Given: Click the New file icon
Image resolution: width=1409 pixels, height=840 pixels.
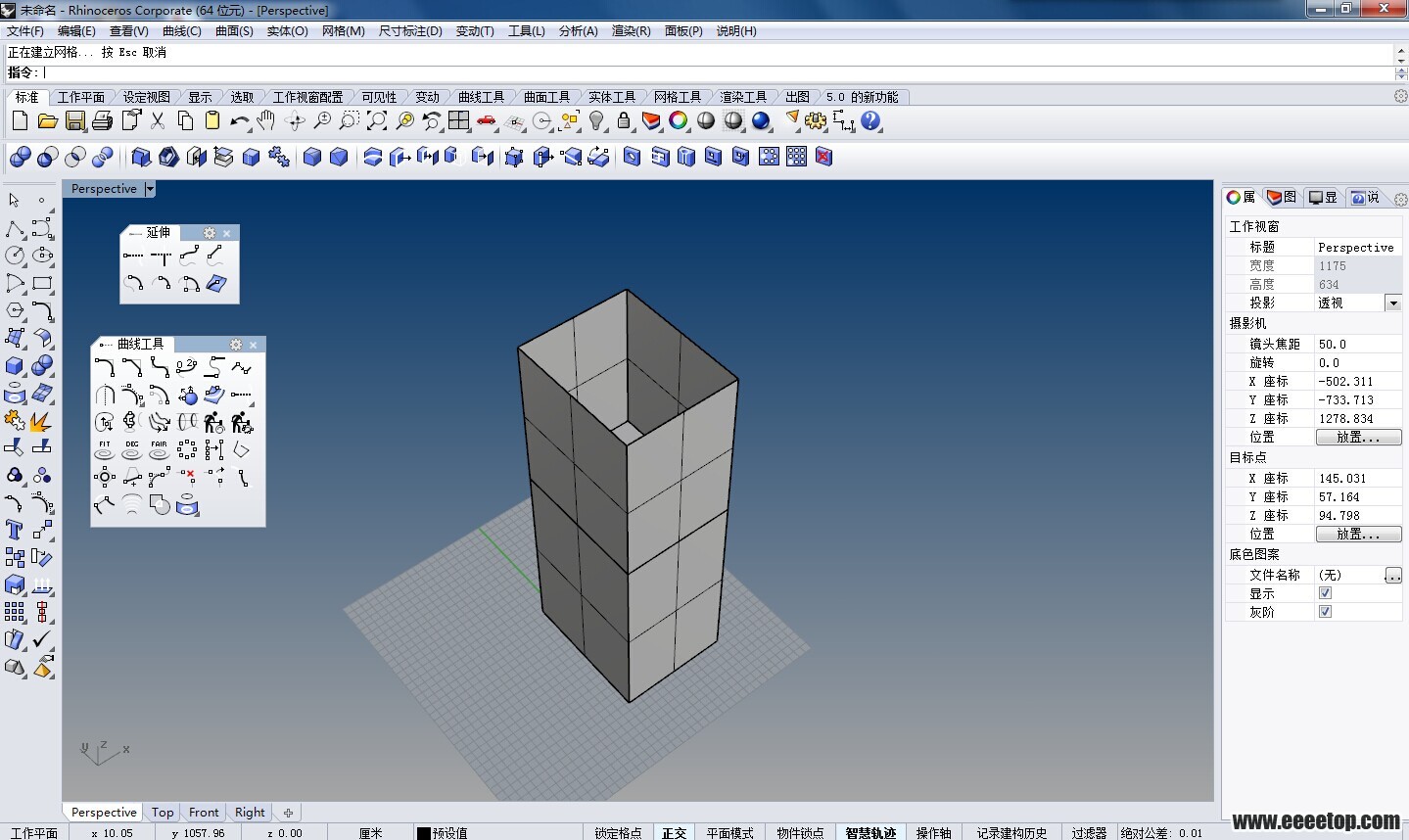Looking at the screenshot, I should (x=20, y=121).
